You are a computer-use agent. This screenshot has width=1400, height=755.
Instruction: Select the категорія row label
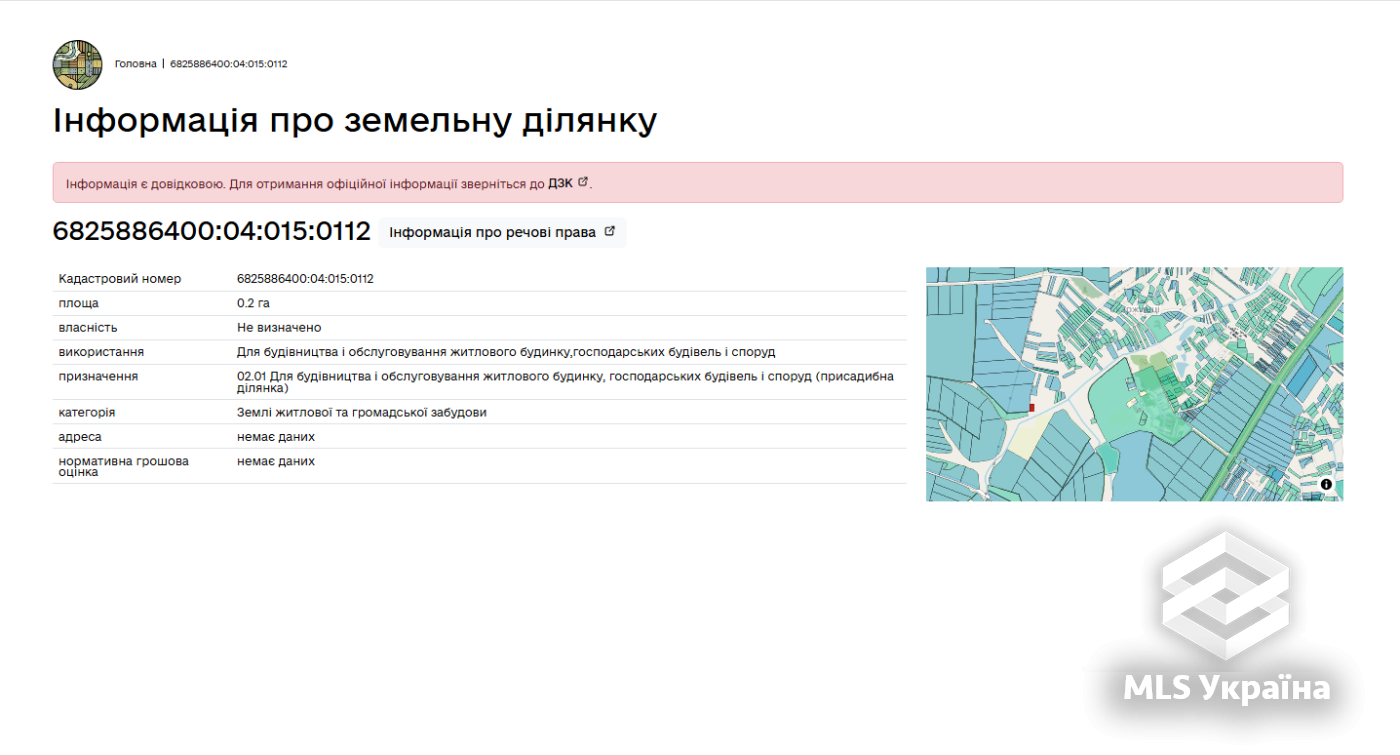pyautogui.click(x=87, y=412)
